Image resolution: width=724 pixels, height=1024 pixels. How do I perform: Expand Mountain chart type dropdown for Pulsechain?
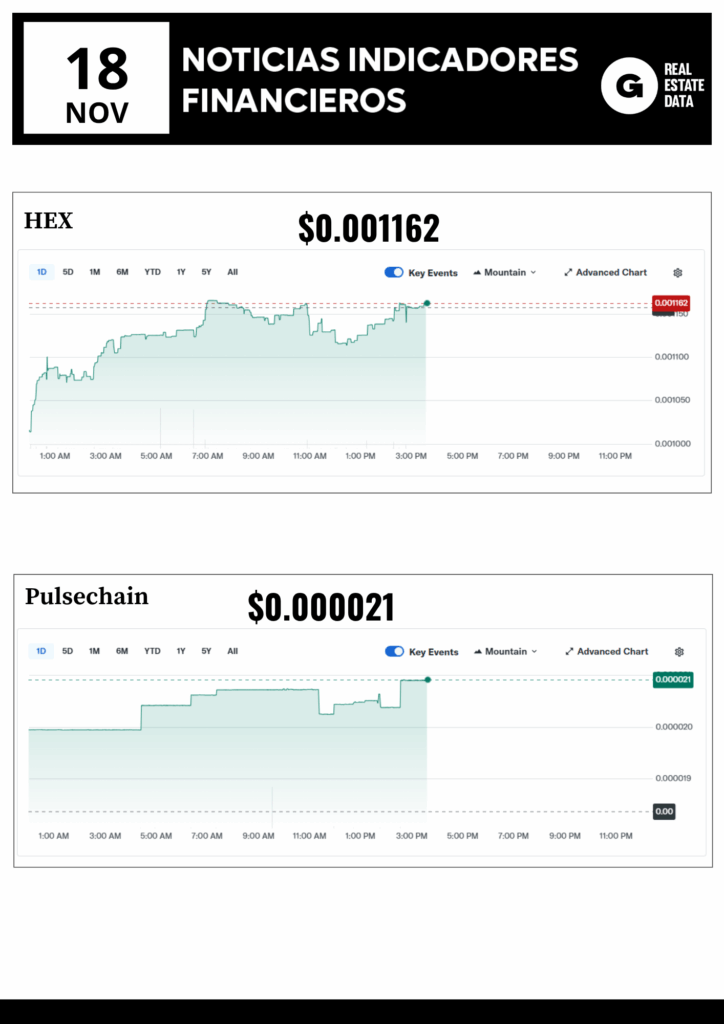coord(506,651)
